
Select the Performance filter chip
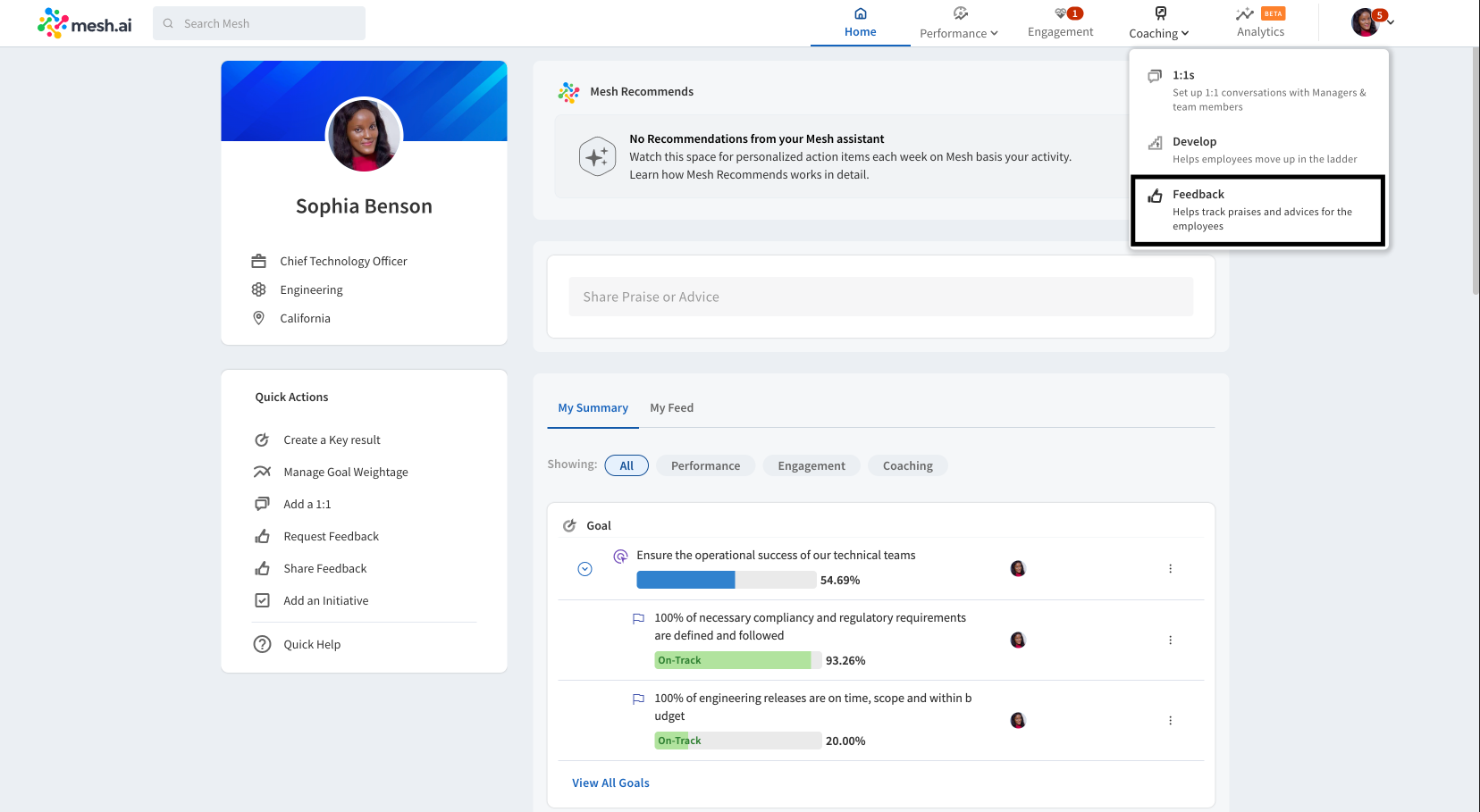click(706, 465)
